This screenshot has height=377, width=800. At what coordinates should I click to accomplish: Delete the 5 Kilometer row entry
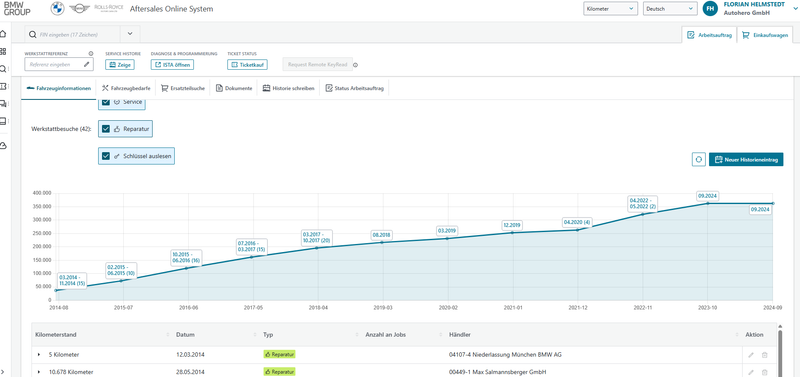[x=764, y=355]
